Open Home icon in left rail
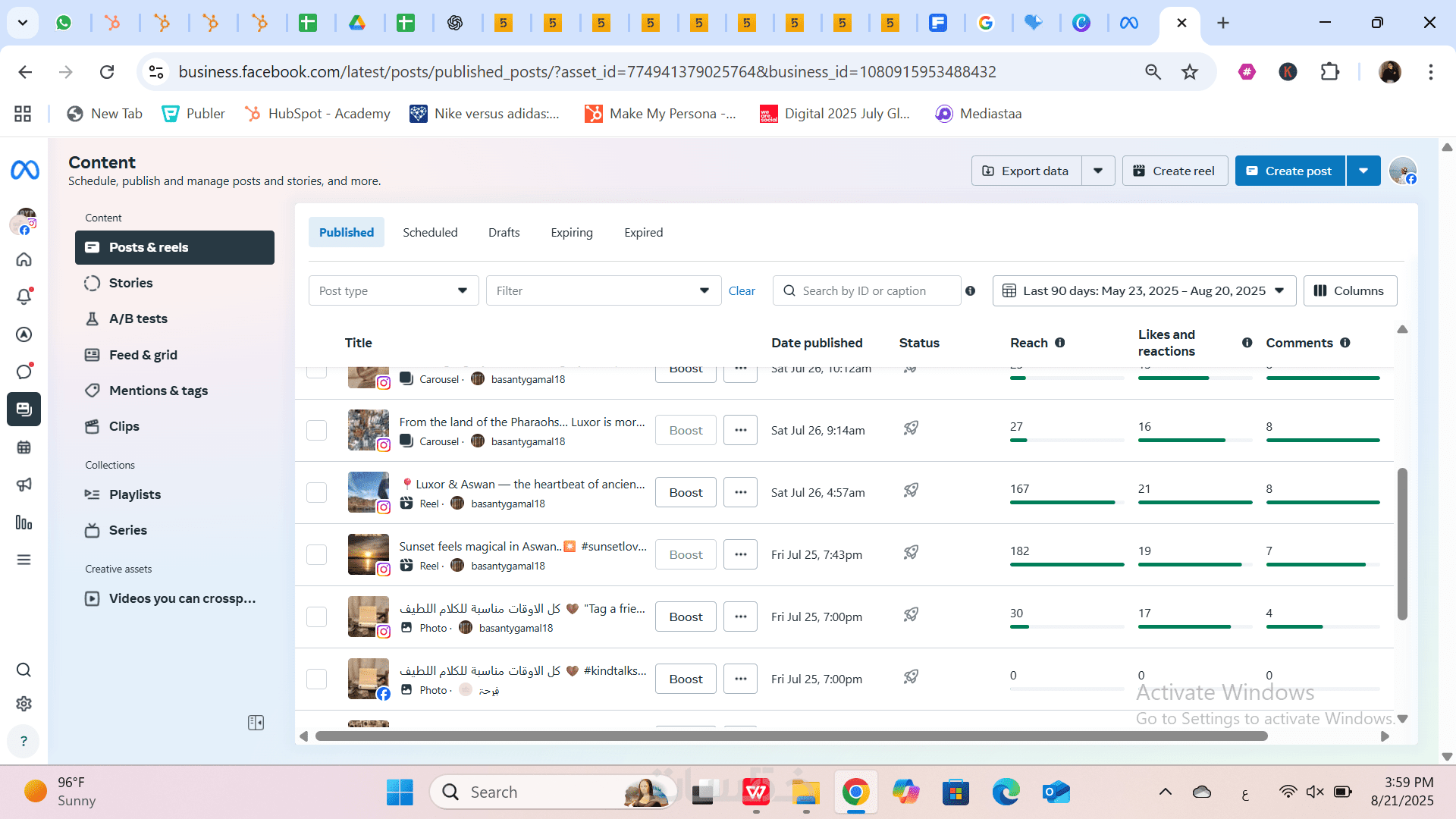 pos(24,259)
